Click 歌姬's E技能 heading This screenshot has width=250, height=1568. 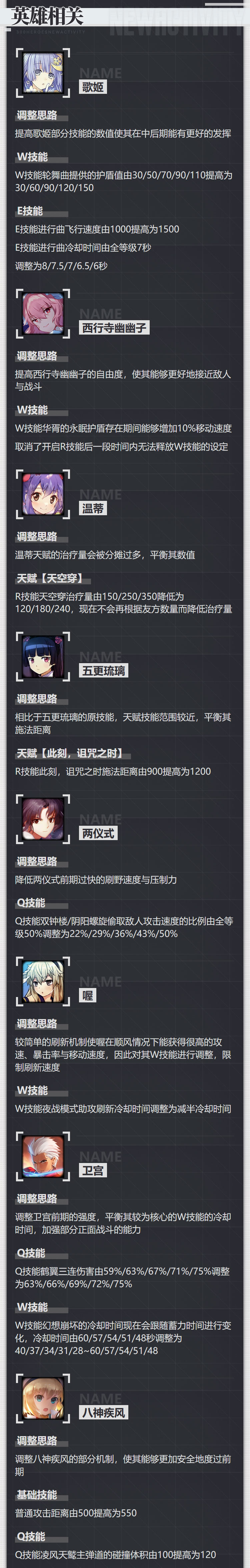30,211
